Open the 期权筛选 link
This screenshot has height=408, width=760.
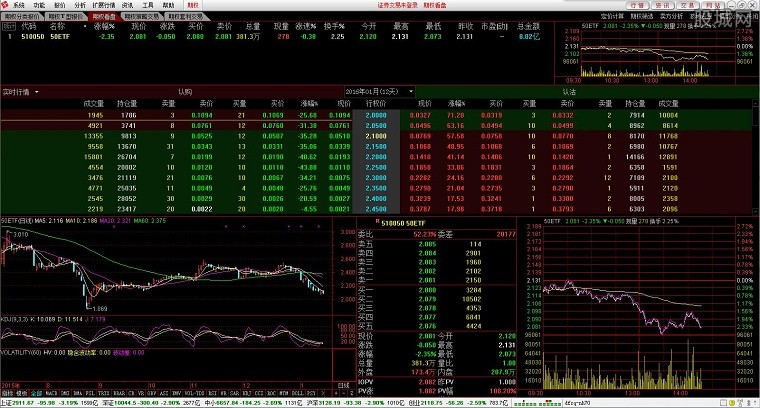click(x=642, y=16)
